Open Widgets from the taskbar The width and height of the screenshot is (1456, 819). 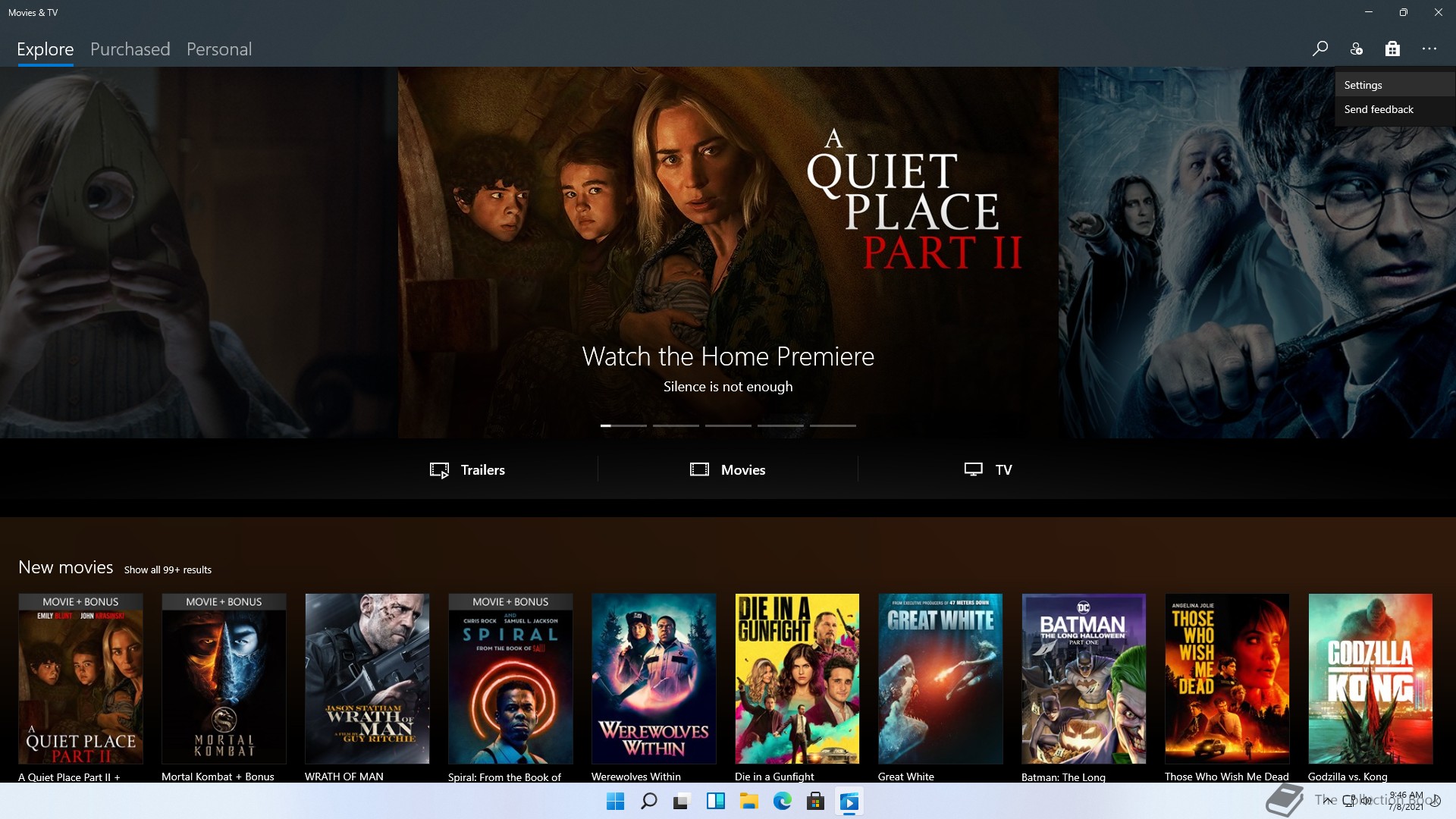(x=715, y=802)
